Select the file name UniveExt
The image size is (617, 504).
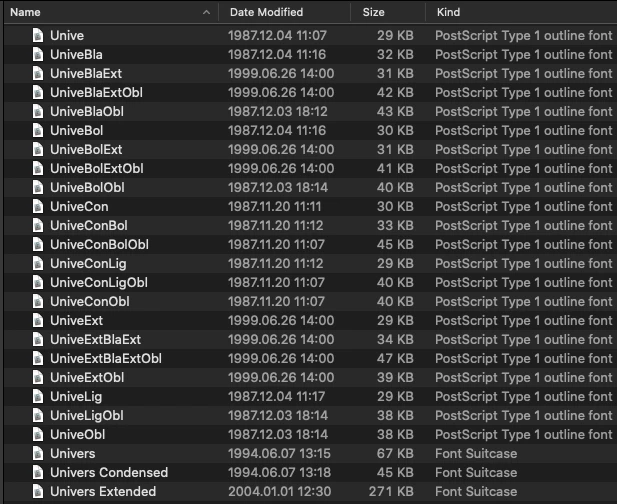(x=77, y=320)
